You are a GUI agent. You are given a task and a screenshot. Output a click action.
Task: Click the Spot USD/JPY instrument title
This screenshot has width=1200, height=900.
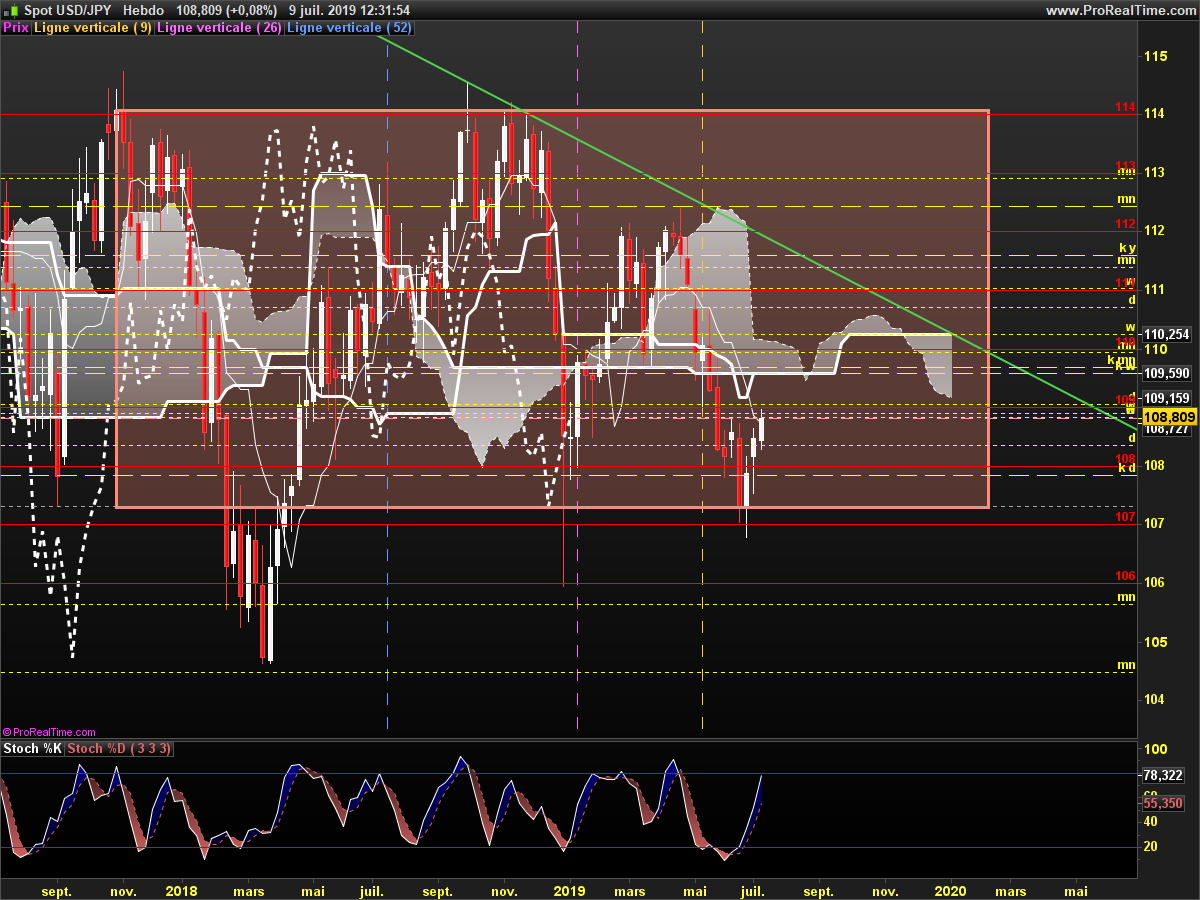67,10
